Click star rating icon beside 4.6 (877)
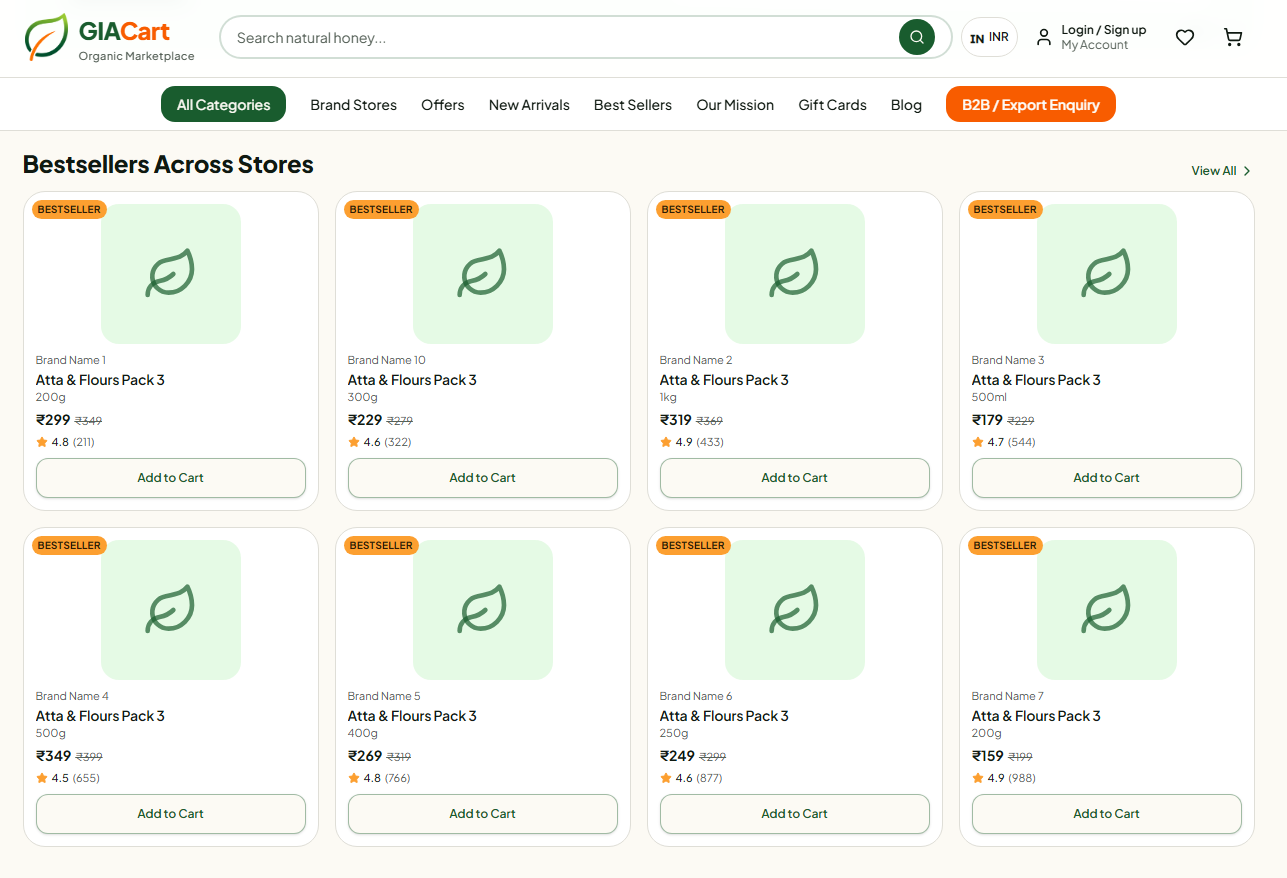The height and width of the screenshot is (878, 1287). (x=666, y=778)
